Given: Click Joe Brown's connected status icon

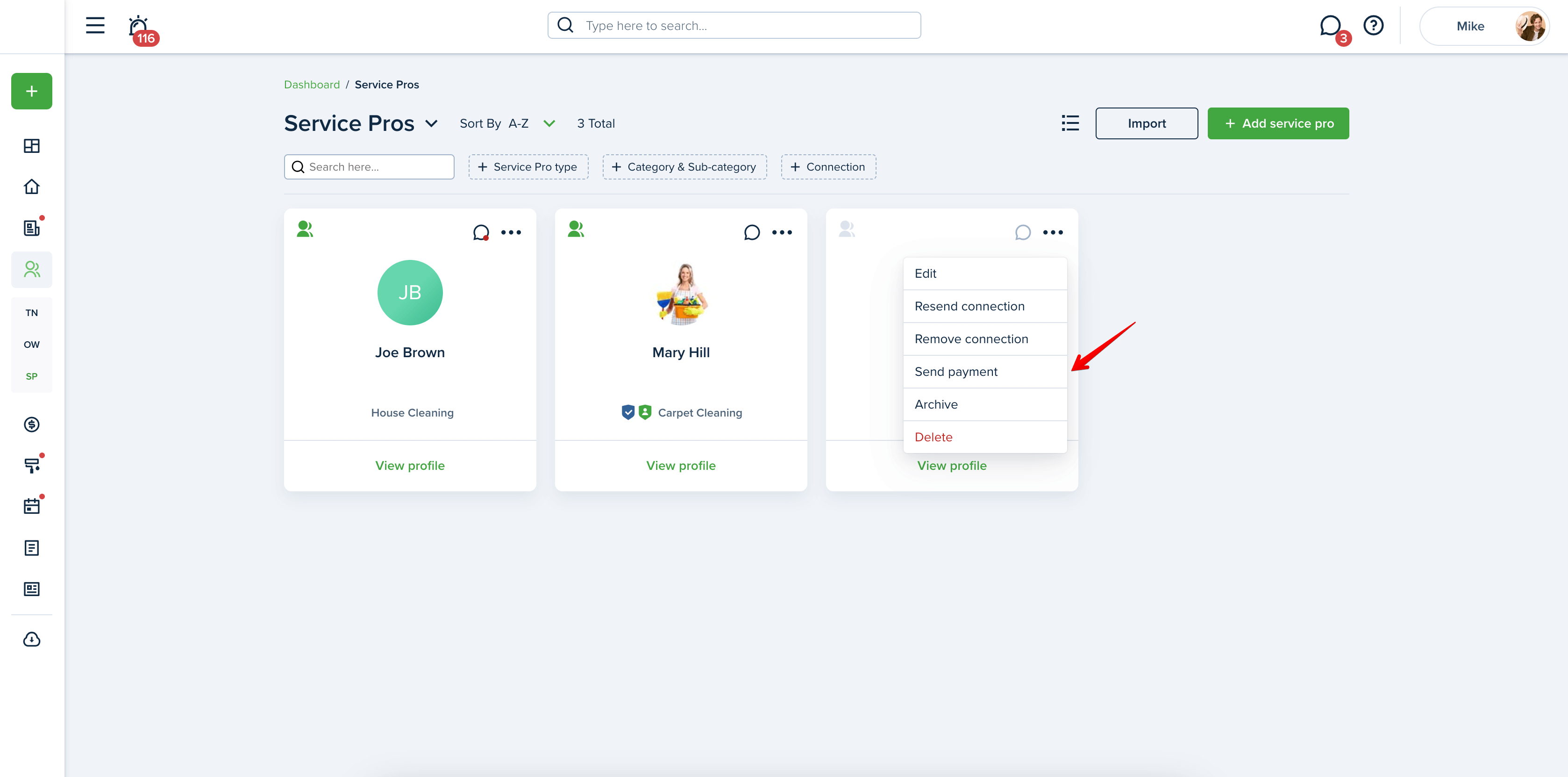Looking at the screenshot, I should pos(305,230).
